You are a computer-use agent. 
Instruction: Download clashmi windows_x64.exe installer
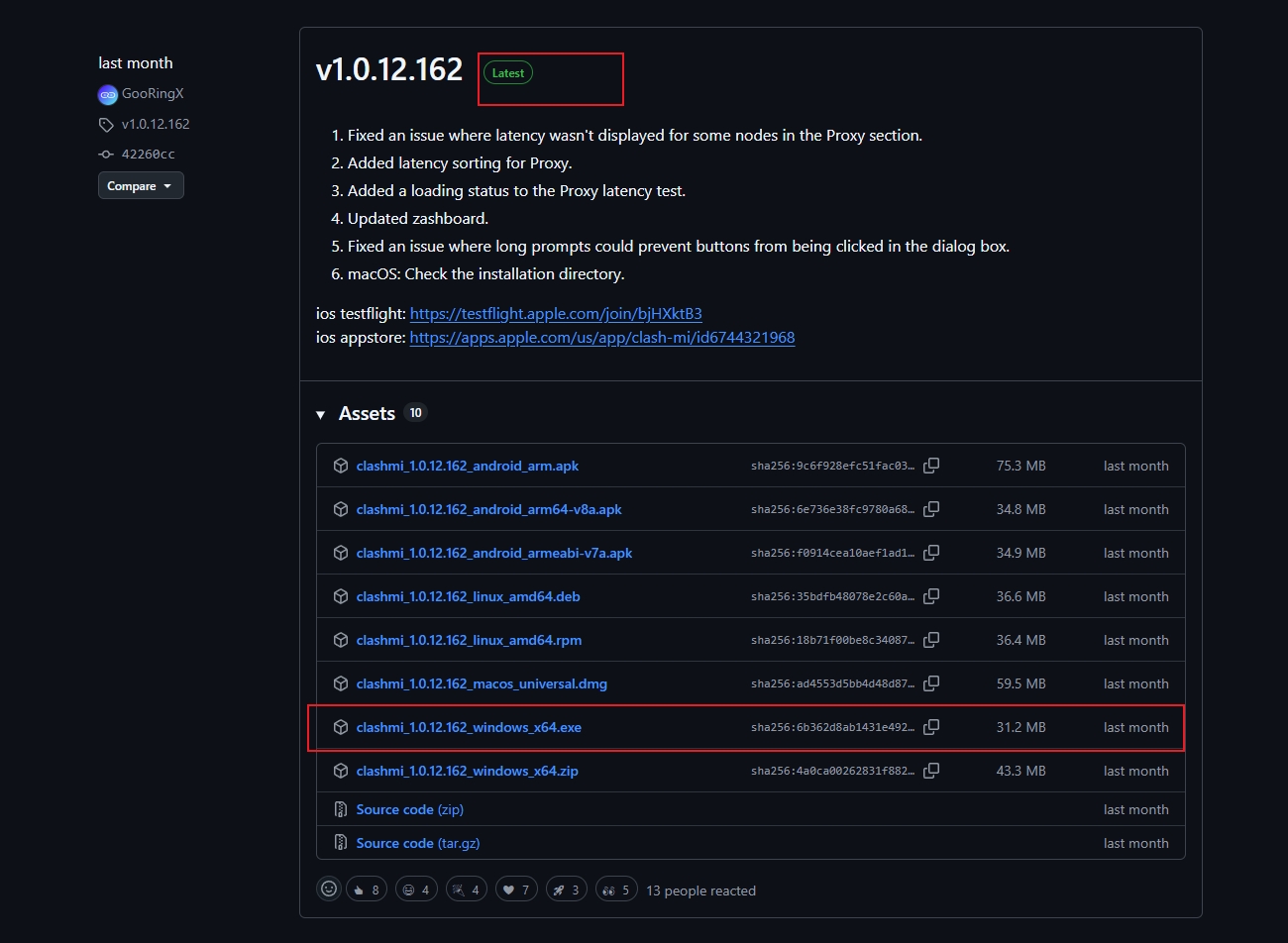point(469,727)
